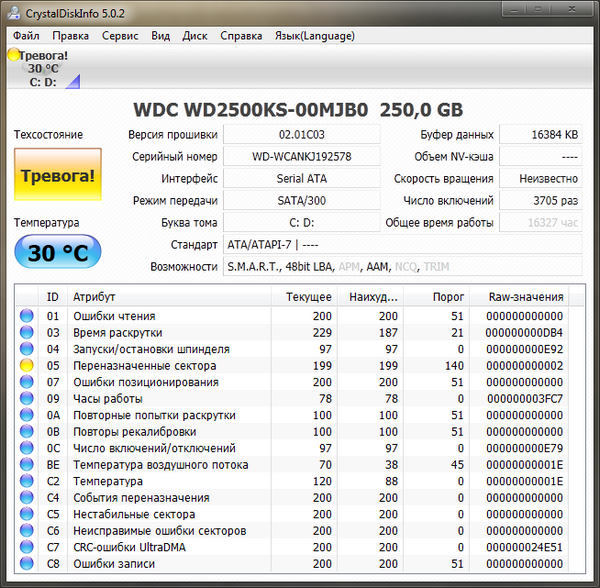Open the Язык(Language) menu

point(315,36)
